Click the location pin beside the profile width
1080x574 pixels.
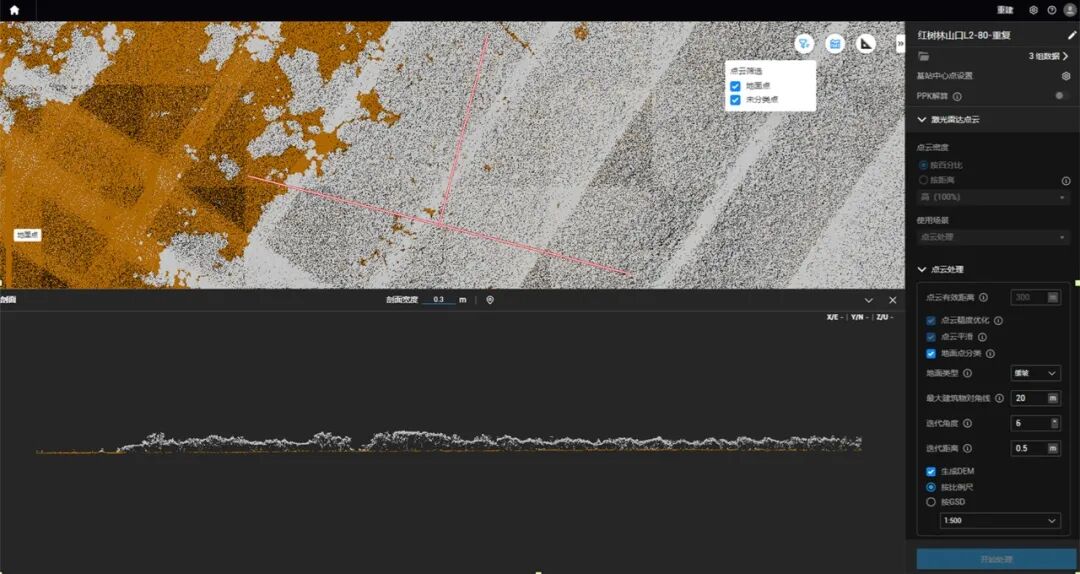click(490, 300)
